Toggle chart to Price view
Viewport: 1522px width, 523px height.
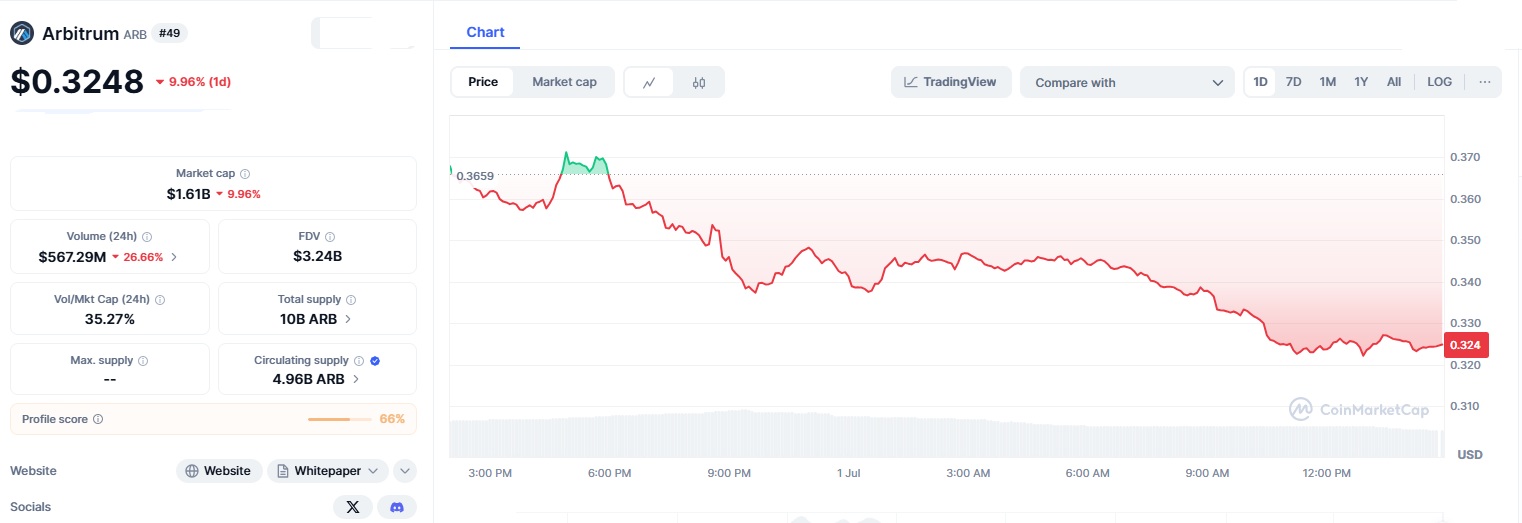(483, 82)
